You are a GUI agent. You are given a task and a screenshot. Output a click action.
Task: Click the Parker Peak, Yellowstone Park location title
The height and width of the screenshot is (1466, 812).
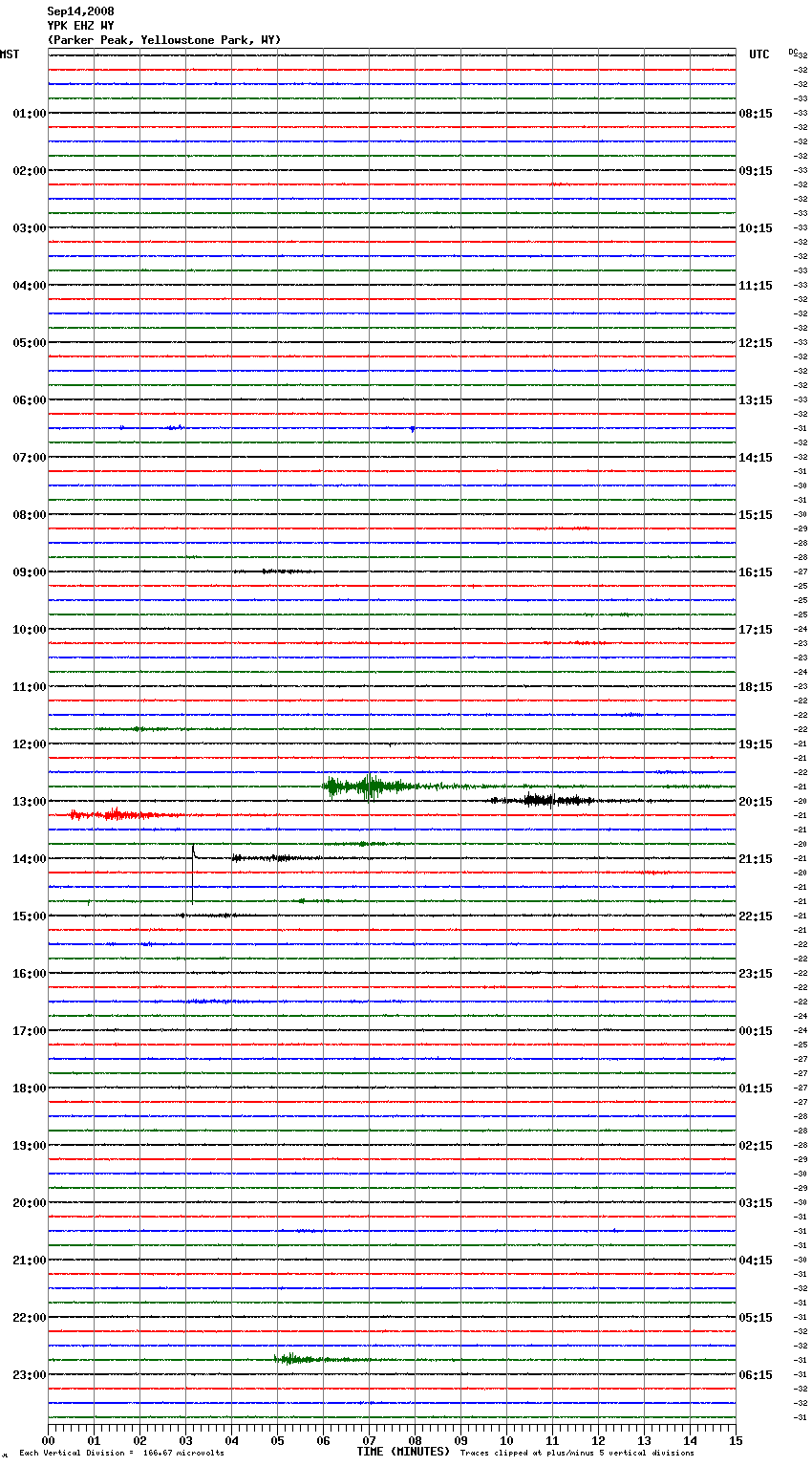coord(164,40)
